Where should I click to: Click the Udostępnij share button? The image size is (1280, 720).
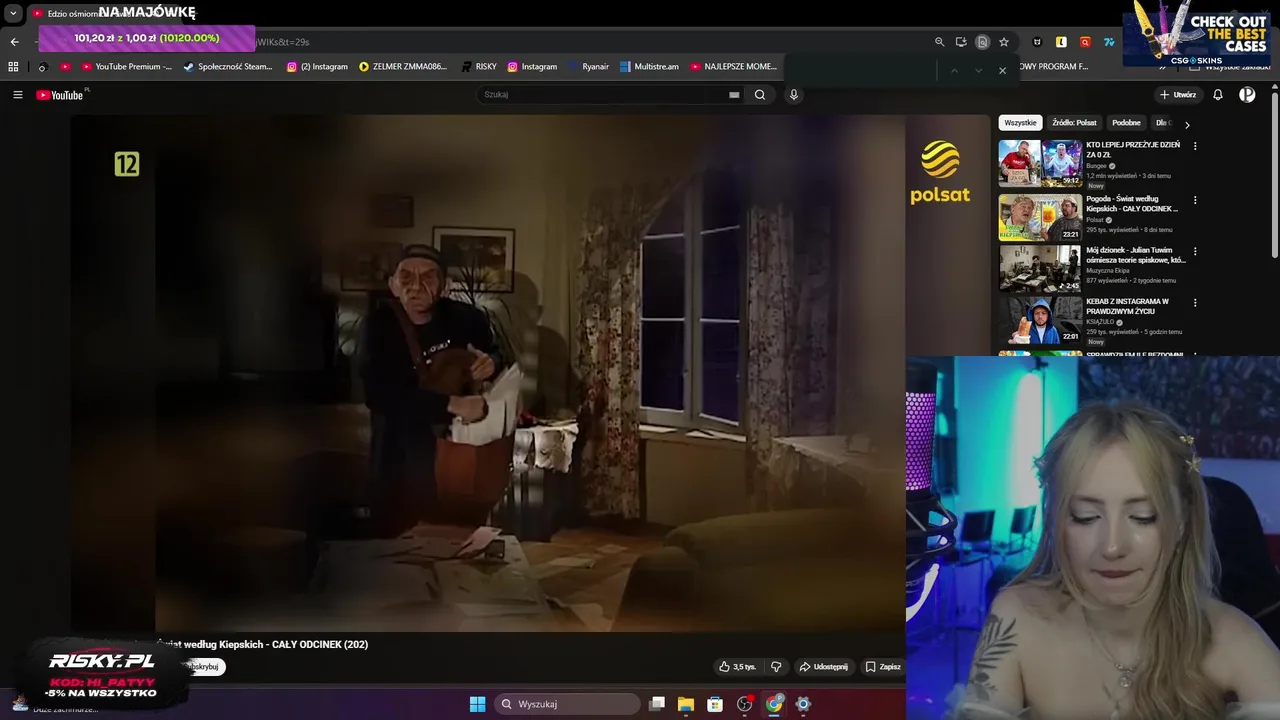[x=823, y=667]
